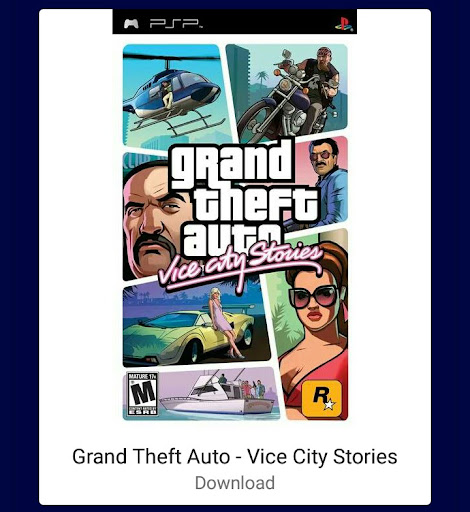Click the pink Vice City Stories script
The image size is (470, 512).
pyautogui.click(x=238, y=265)
